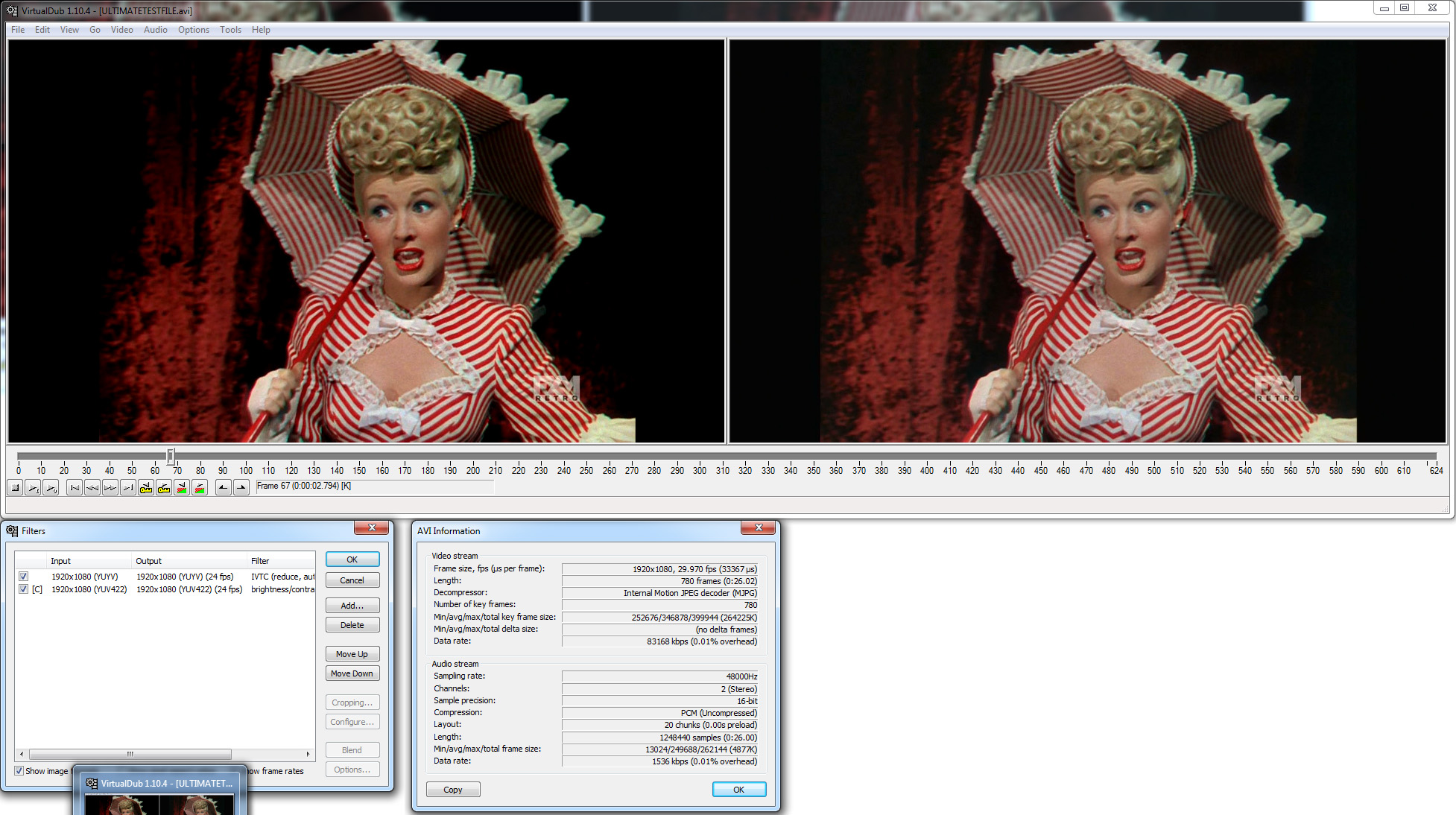
Task: Set selection end with mark-out icon
Action: pyautogui.click(x=241, y=487)
